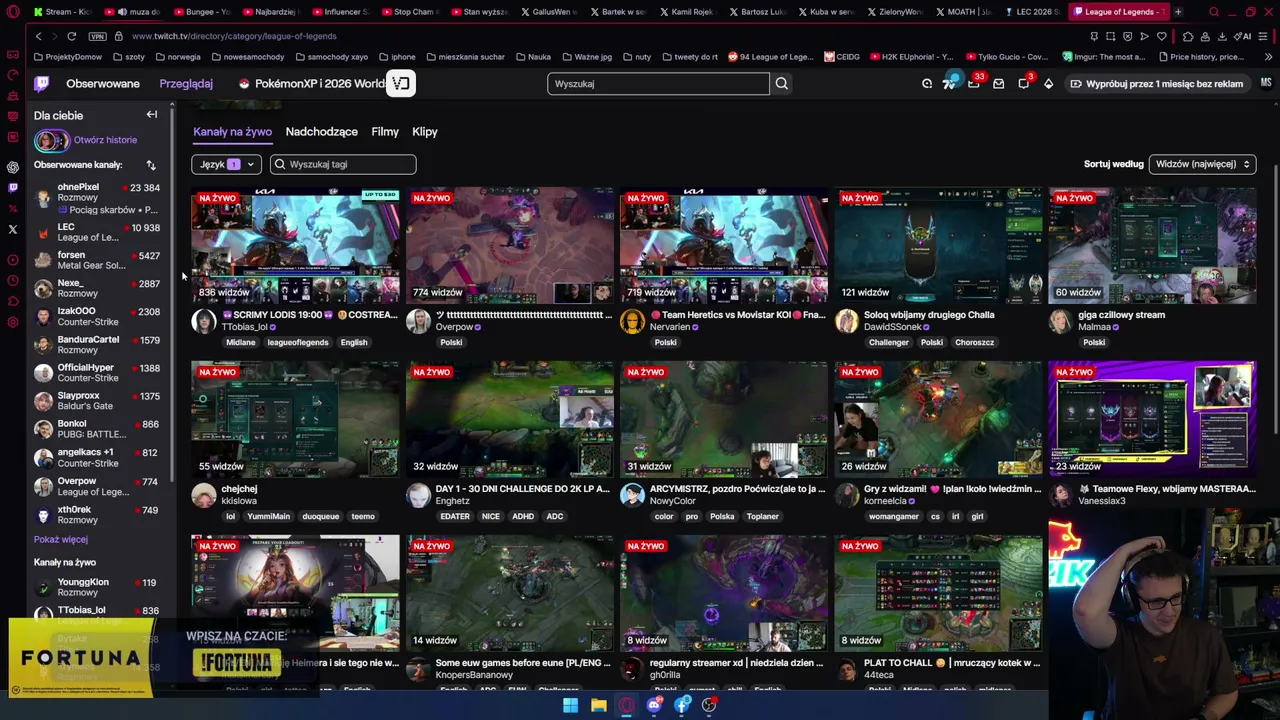
Task: Open the TTobias_lol stream thumbnail with 836 viewers
Action: tap(295, 245)
